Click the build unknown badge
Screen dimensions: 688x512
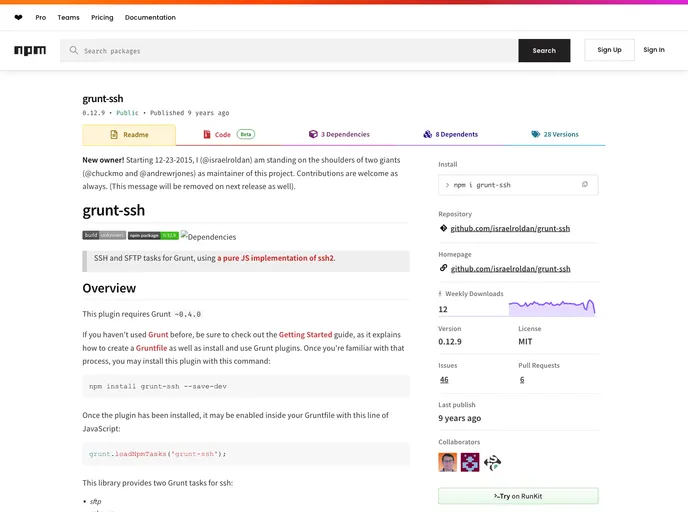click(104, 235)
